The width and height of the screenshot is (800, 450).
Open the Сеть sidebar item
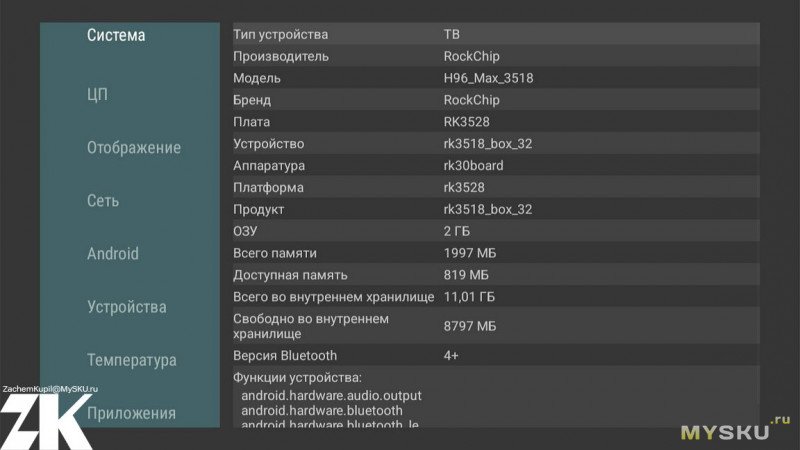[103, 201]
